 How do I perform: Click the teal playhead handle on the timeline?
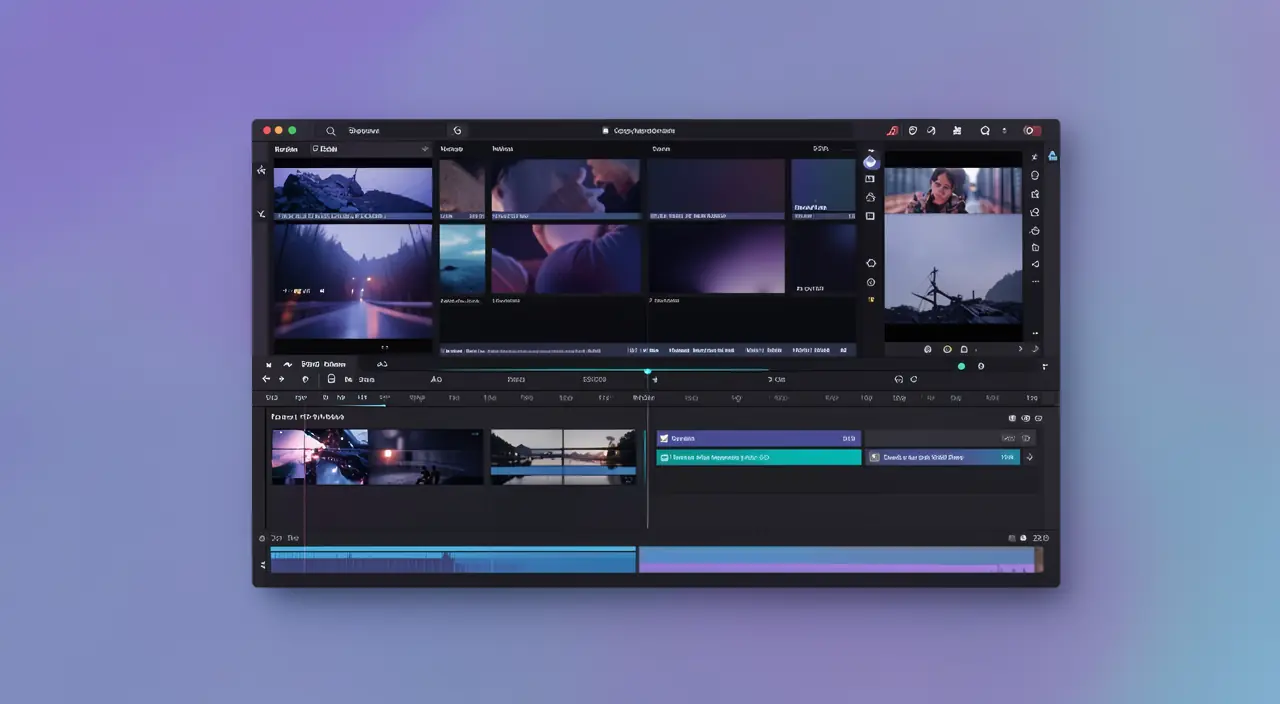point(648,372)
